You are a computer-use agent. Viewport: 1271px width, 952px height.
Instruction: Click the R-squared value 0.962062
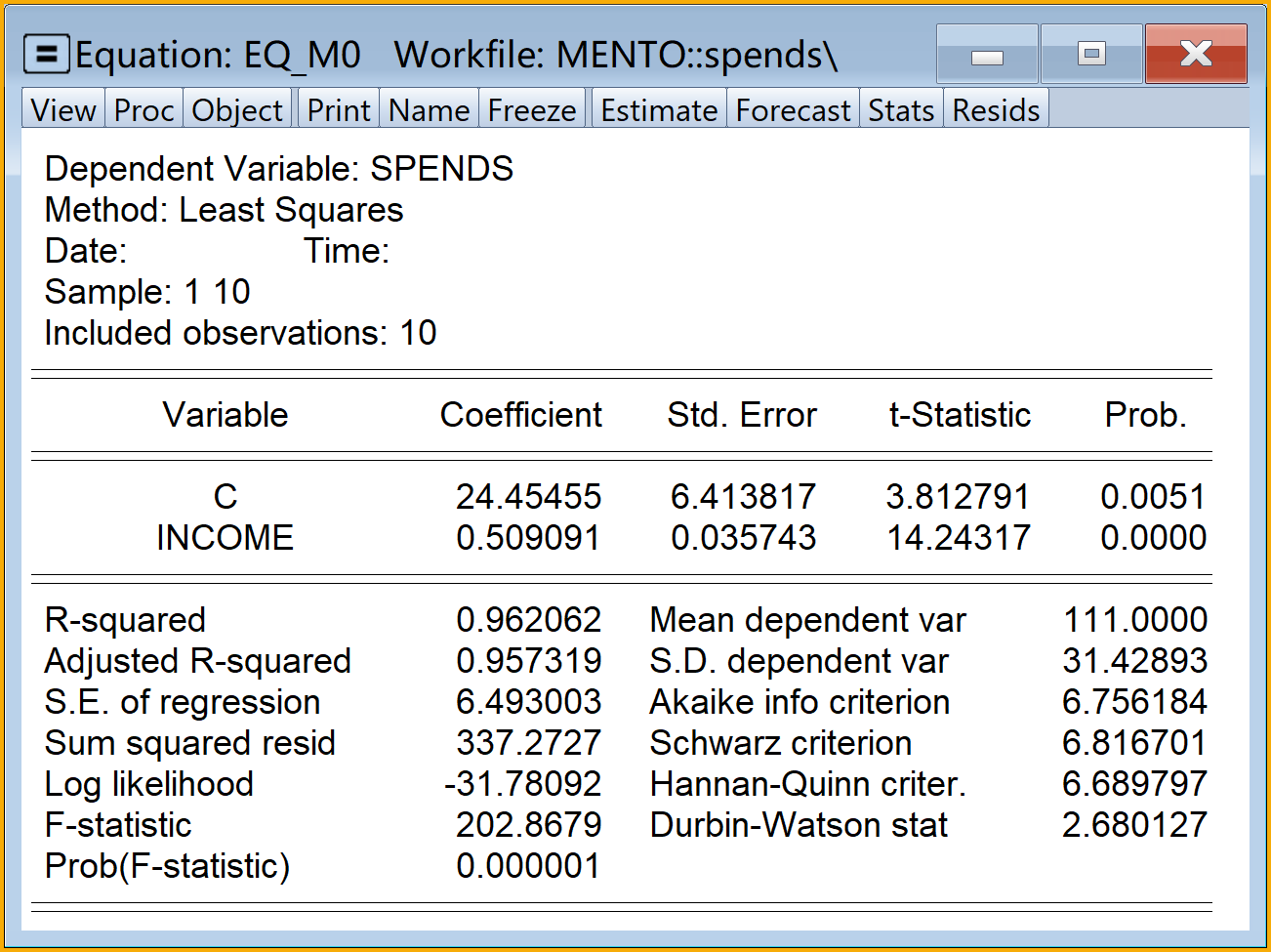tap(528, 620)
